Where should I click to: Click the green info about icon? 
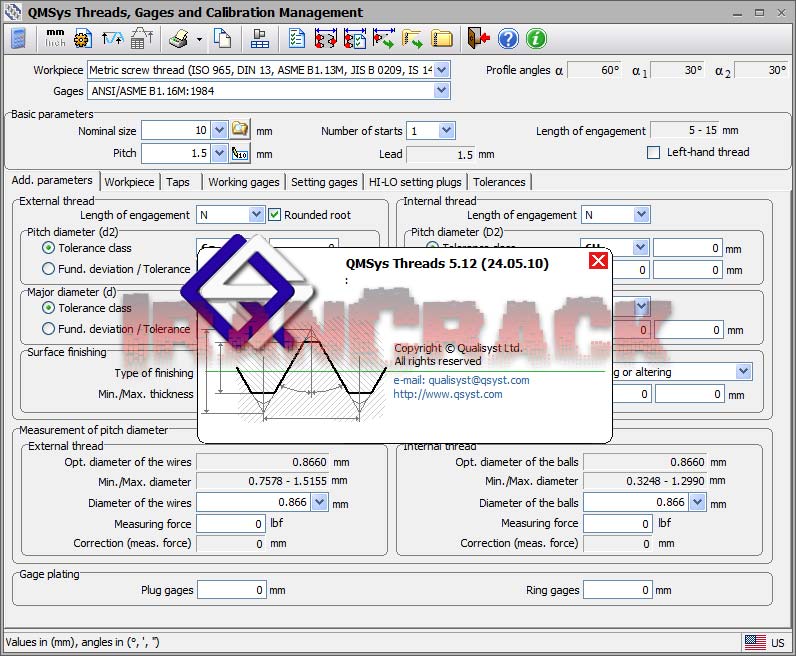536,39
